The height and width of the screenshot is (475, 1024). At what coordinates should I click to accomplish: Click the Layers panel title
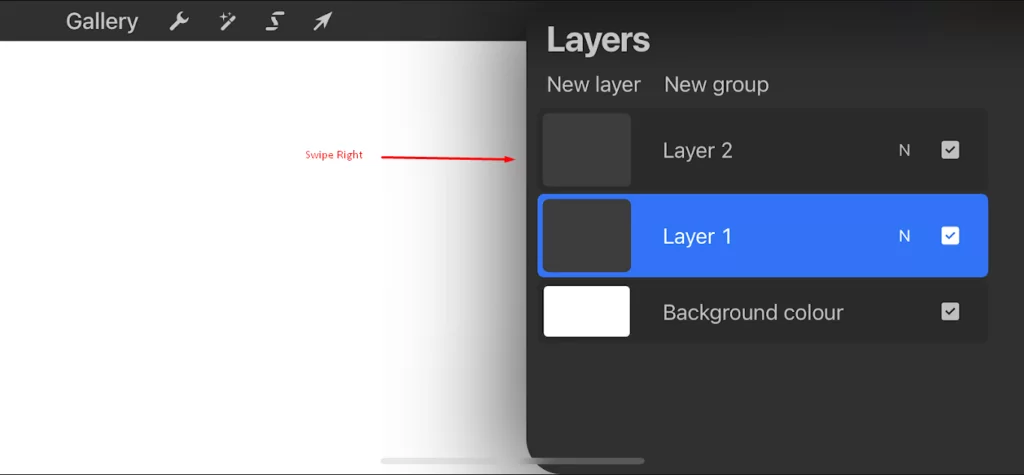[x=598, y=41]
